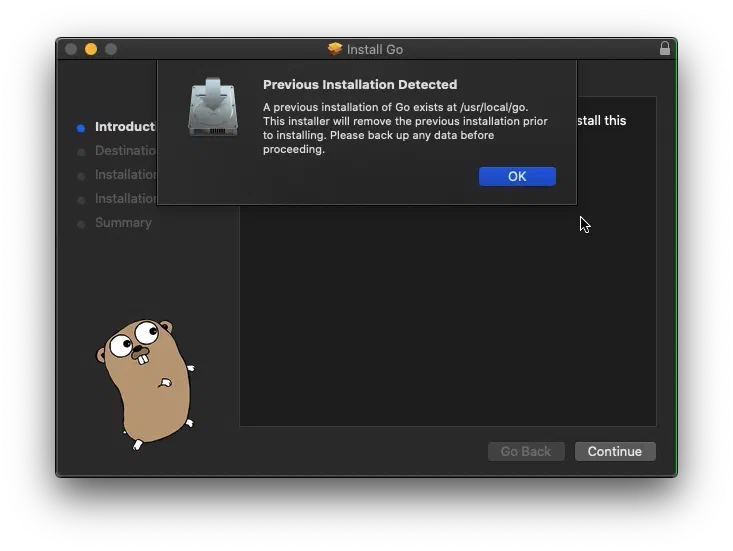This screenshot has width=733, height=551.
Task: Click OK to dismiss the alert
Action: tap(517, 176)
